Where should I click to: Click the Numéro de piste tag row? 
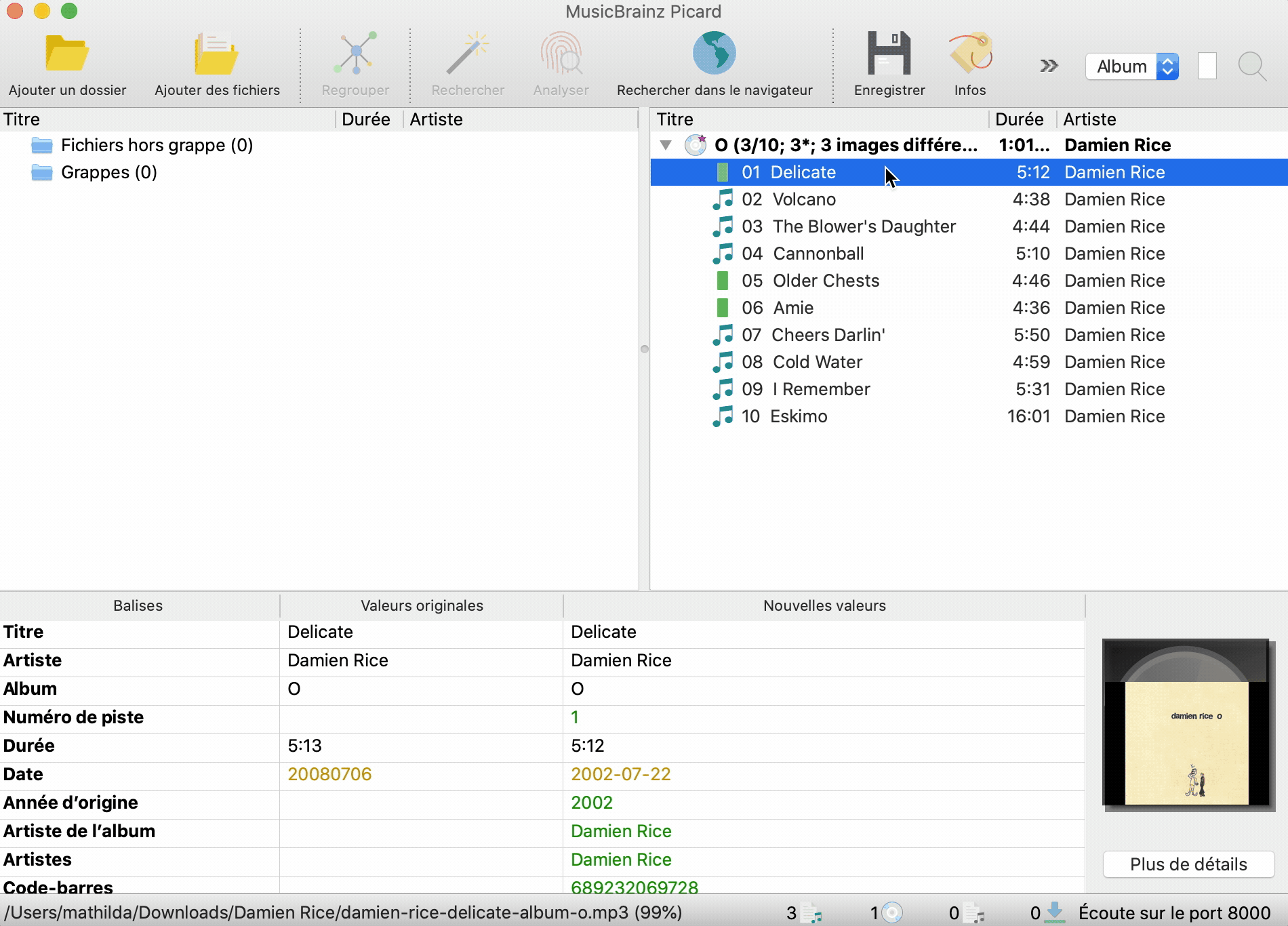pyautogui.click(x=542, y=717)
